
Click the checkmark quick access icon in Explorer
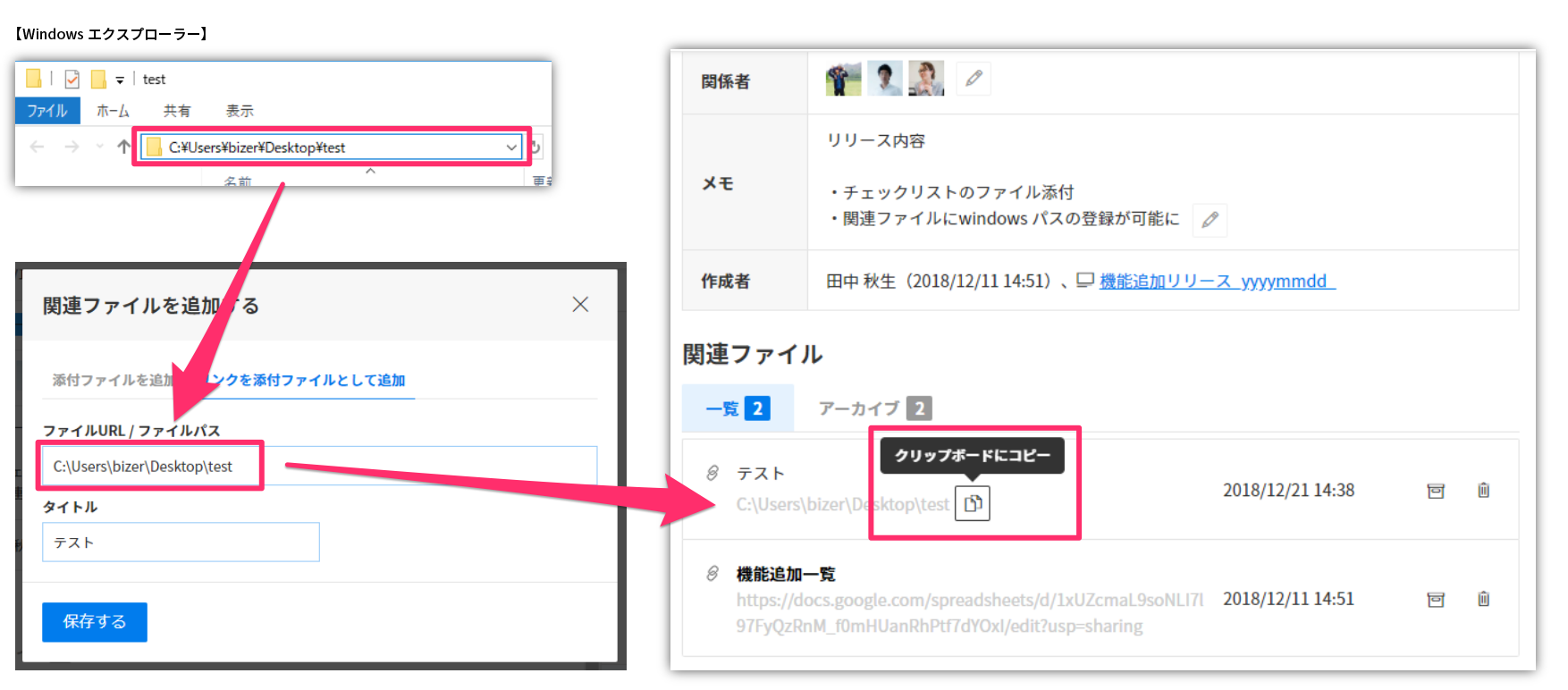coord(72,79)
